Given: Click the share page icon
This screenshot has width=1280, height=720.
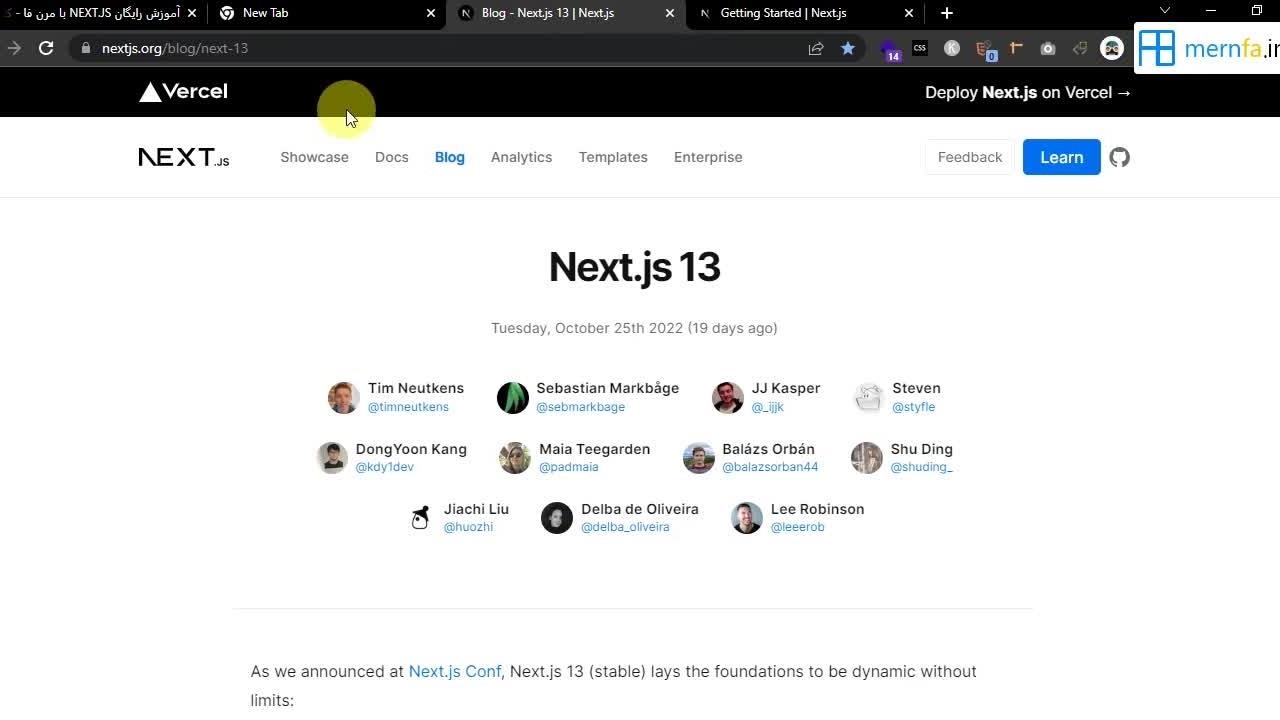Looking at the screenshot, I should pyautogui.click(x=816, y=48).
